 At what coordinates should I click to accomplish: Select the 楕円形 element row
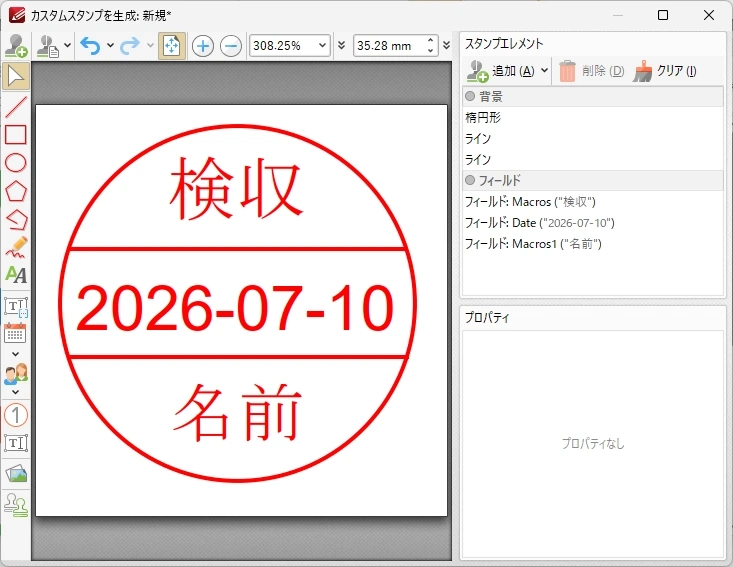click(593, 117)
